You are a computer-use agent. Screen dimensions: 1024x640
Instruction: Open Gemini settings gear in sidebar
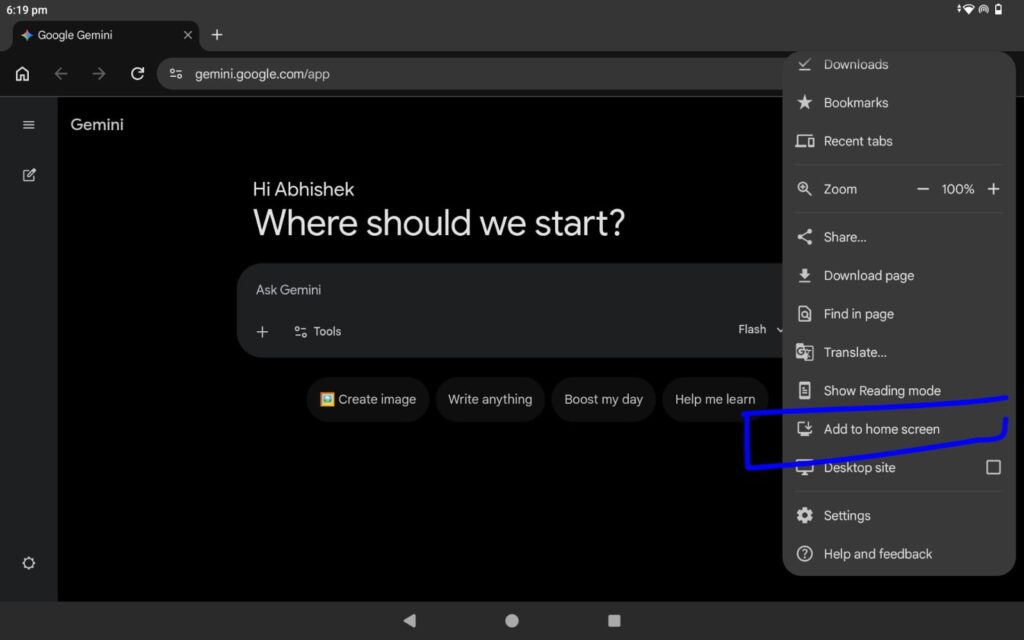click(29, 563)
